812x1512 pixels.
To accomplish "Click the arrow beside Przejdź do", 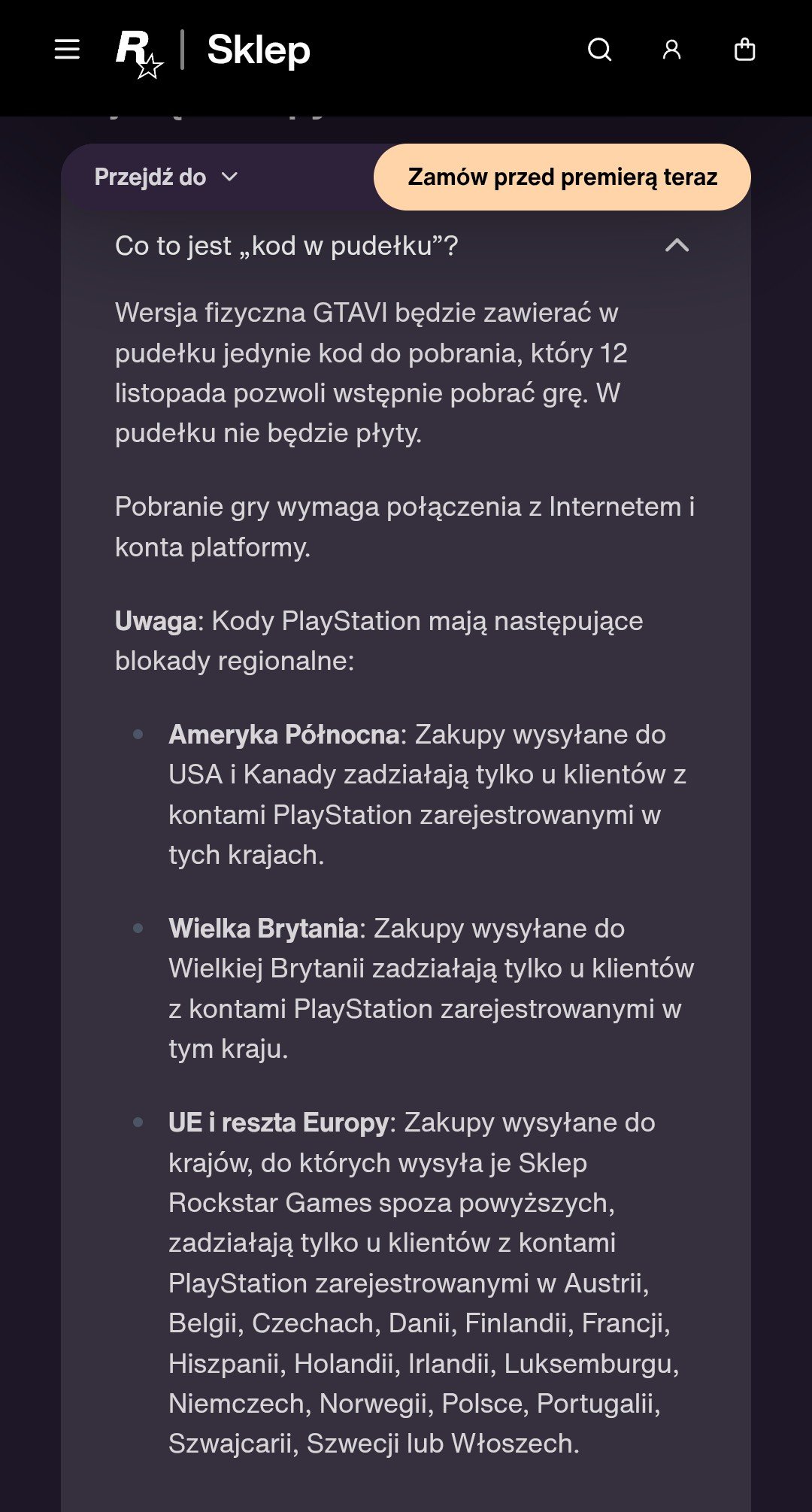I will pos(230,177).
